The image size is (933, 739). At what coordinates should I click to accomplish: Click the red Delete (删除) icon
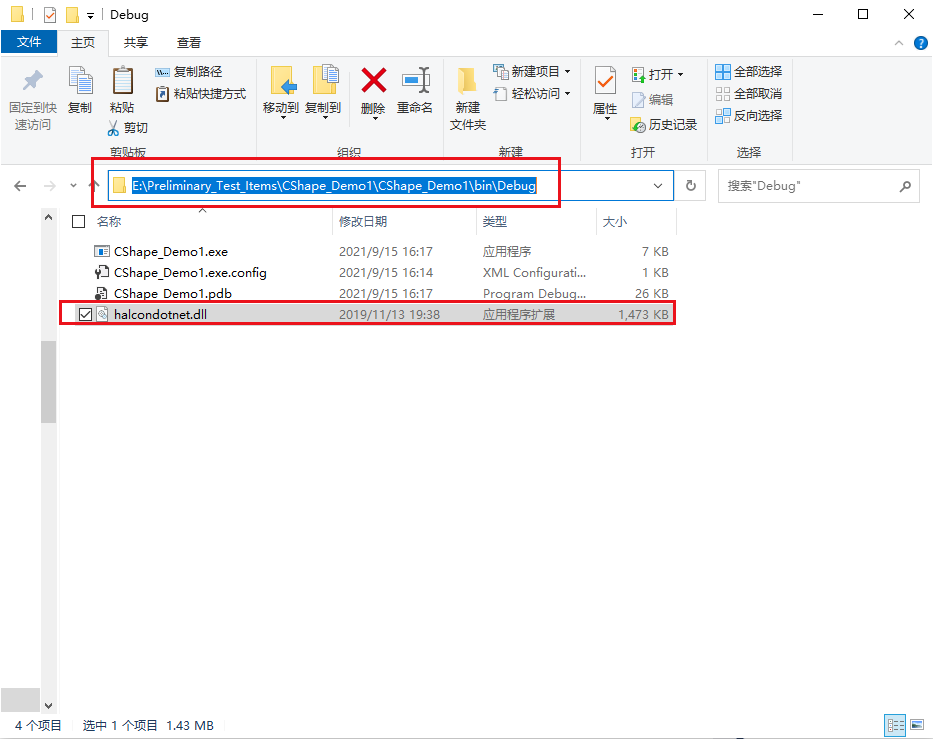[374, 81]
